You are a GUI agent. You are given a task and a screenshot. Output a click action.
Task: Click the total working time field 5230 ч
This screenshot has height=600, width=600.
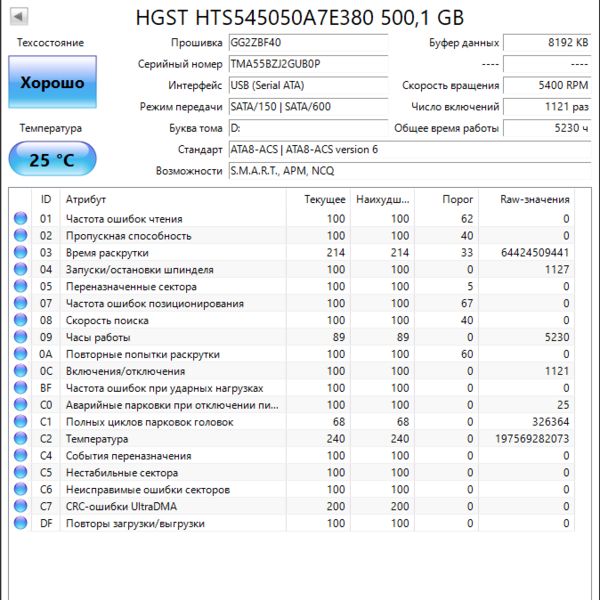(x=547, y=128)
